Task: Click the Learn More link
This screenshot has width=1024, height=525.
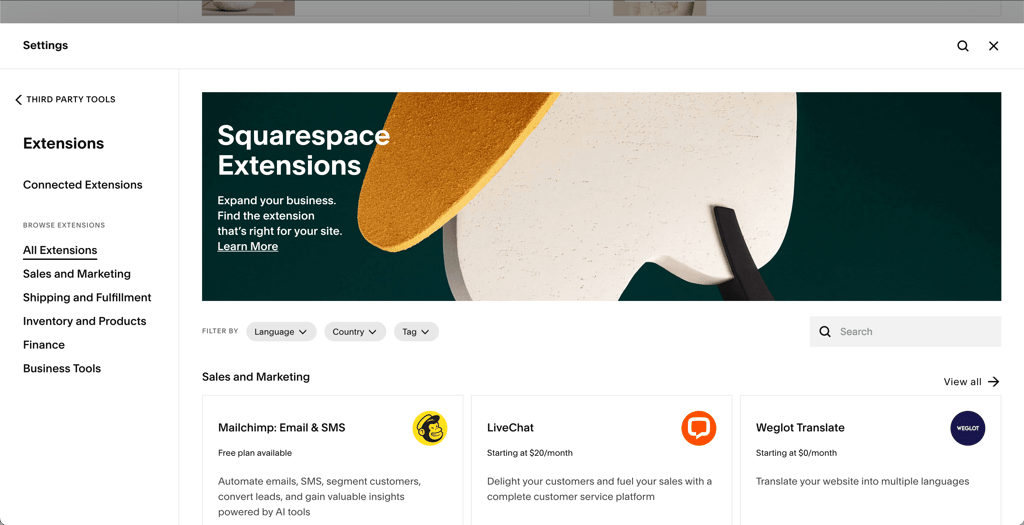Action: [248, 246]
